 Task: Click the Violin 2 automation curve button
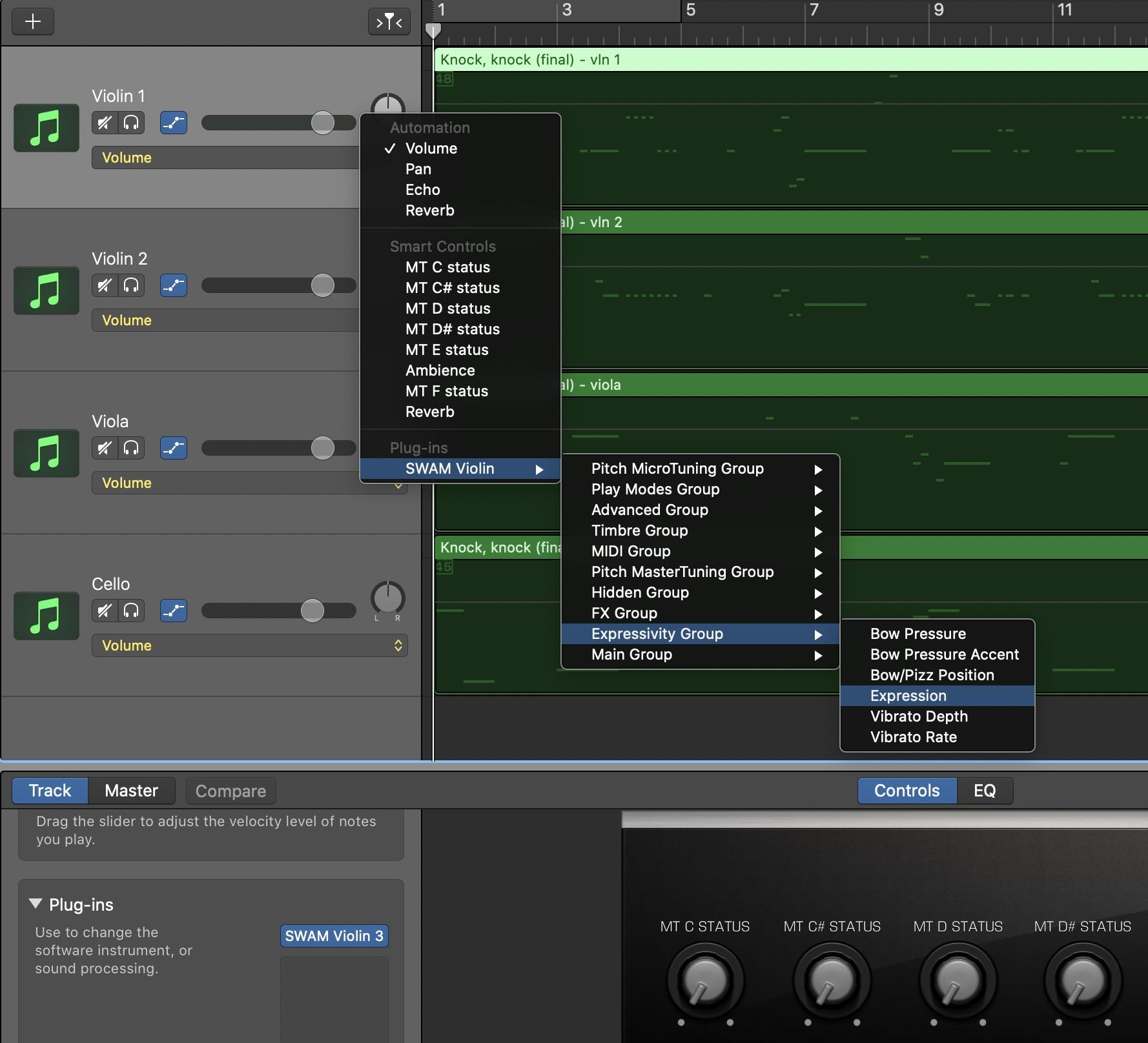173,285
